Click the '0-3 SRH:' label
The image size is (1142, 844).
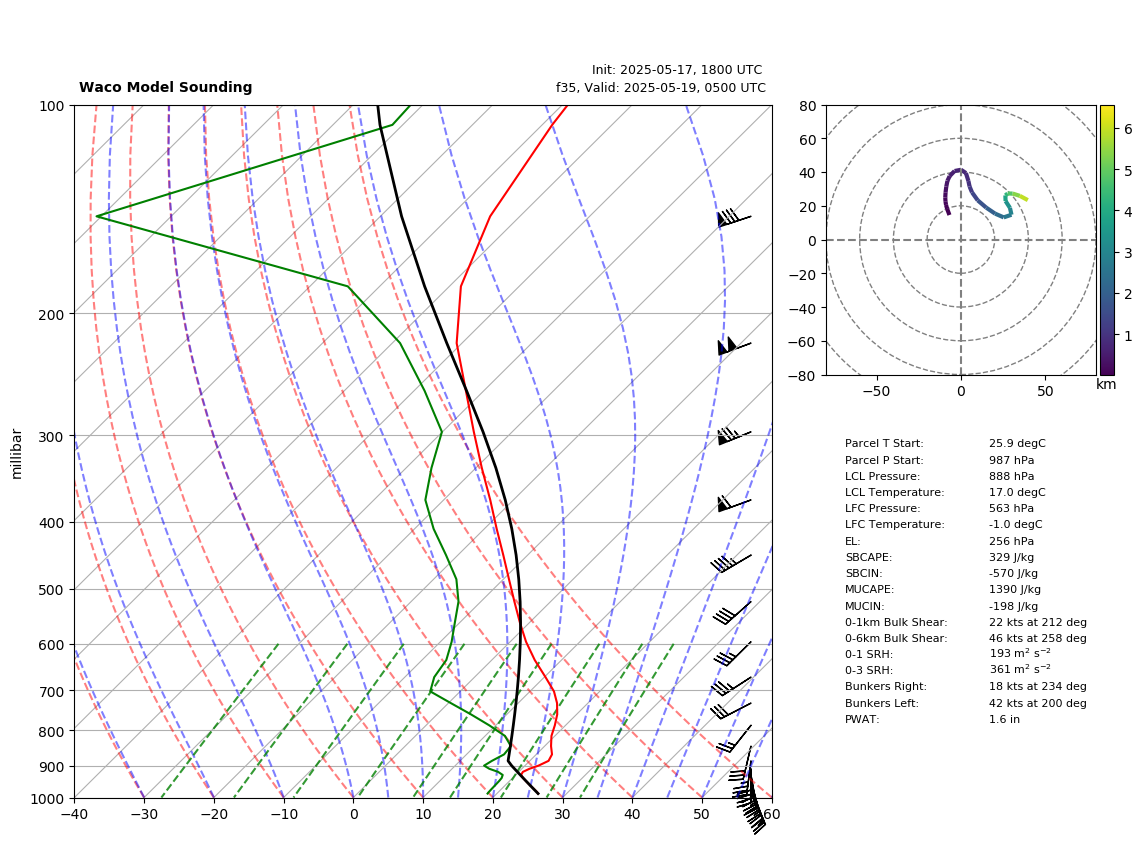(869, 670)
